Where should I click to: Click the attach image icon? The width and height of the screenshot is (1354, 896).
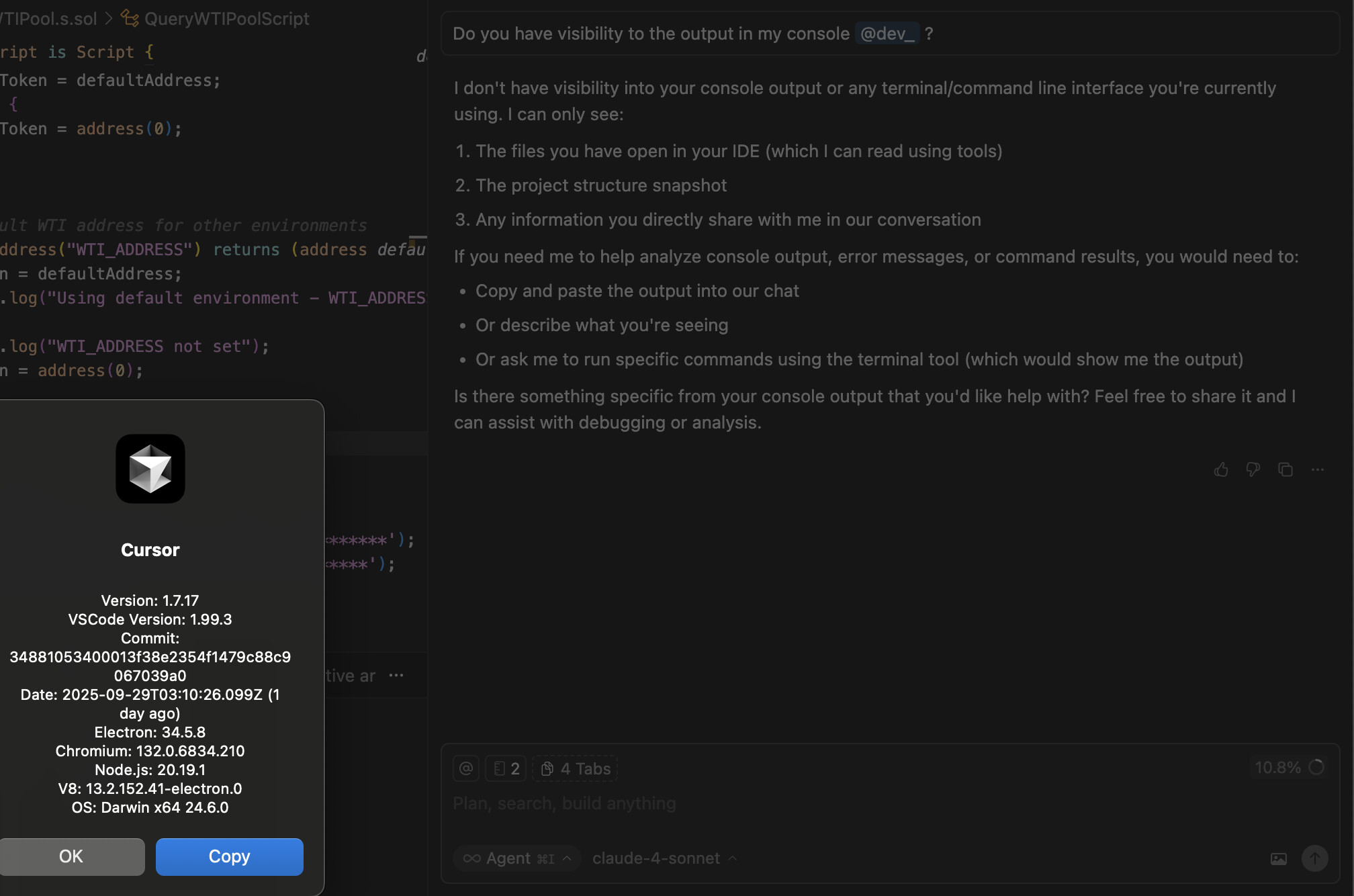[x=1278, y=858]
